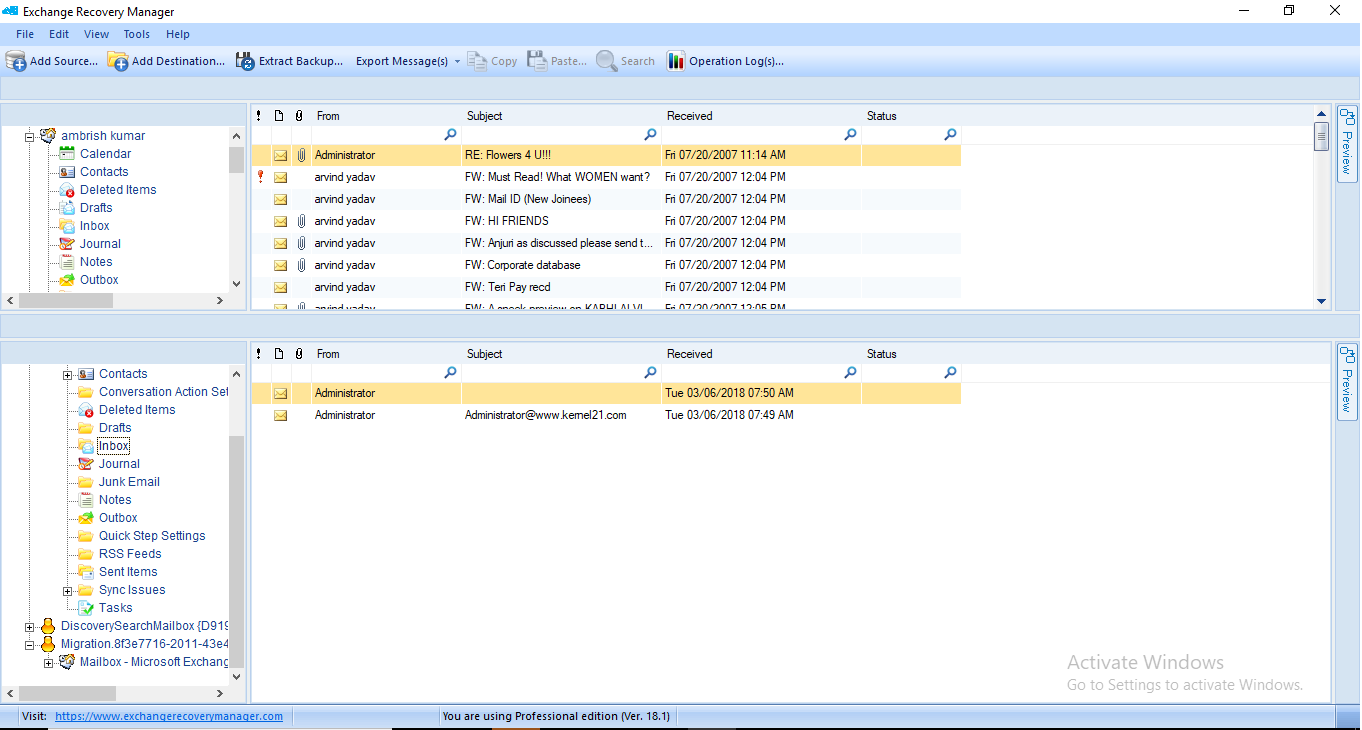Select Deleted Items in source tree

[118, 190]
